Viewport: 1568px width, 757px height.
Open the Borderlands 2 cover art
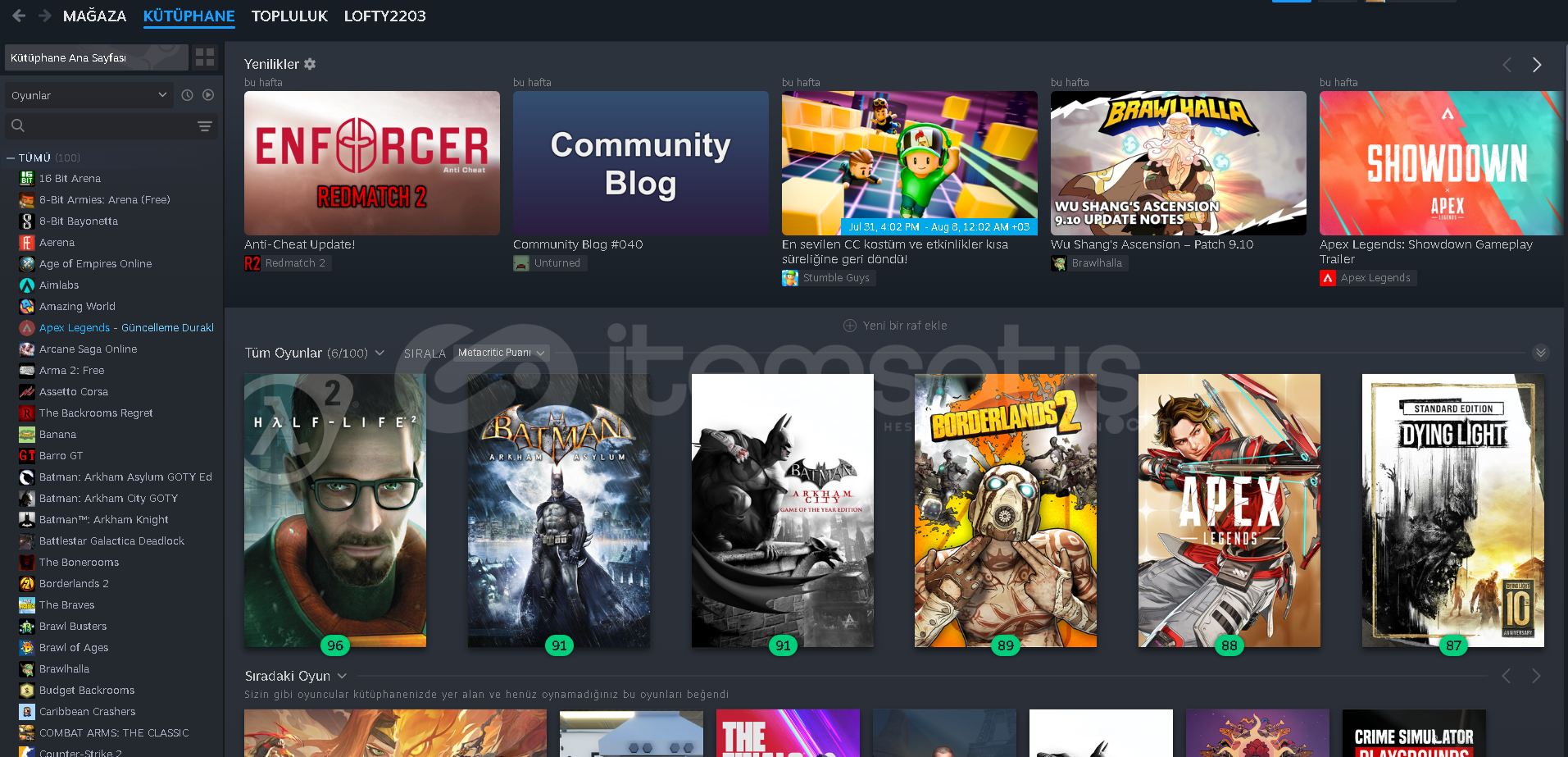(1006, 510)
